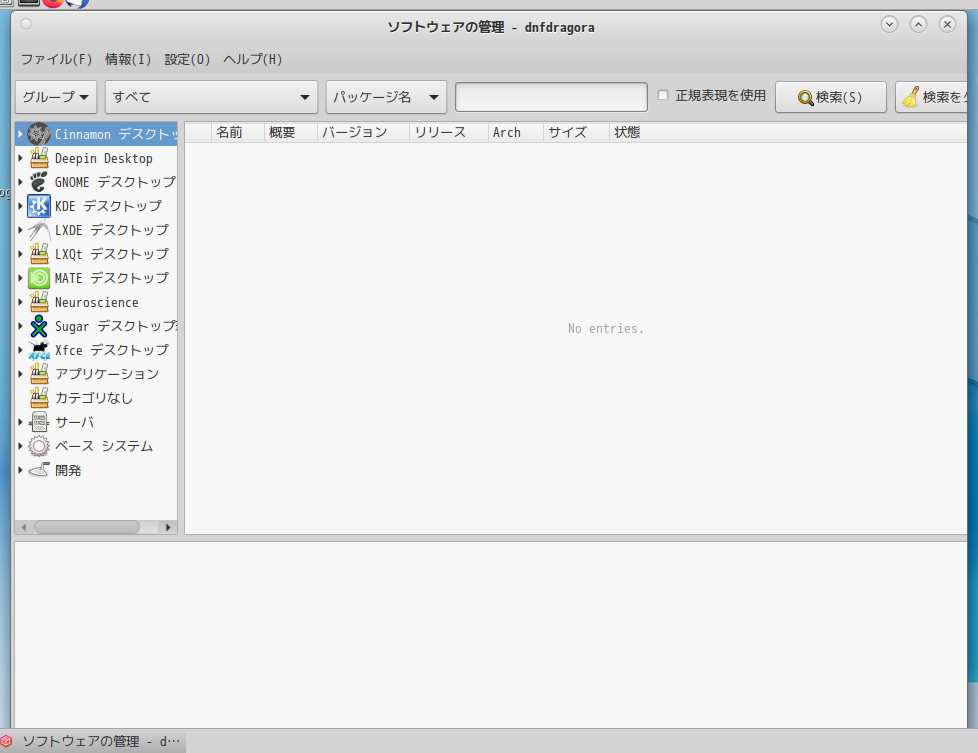Sort by Arch column header
978x753 pixels.
pos(515,132)
